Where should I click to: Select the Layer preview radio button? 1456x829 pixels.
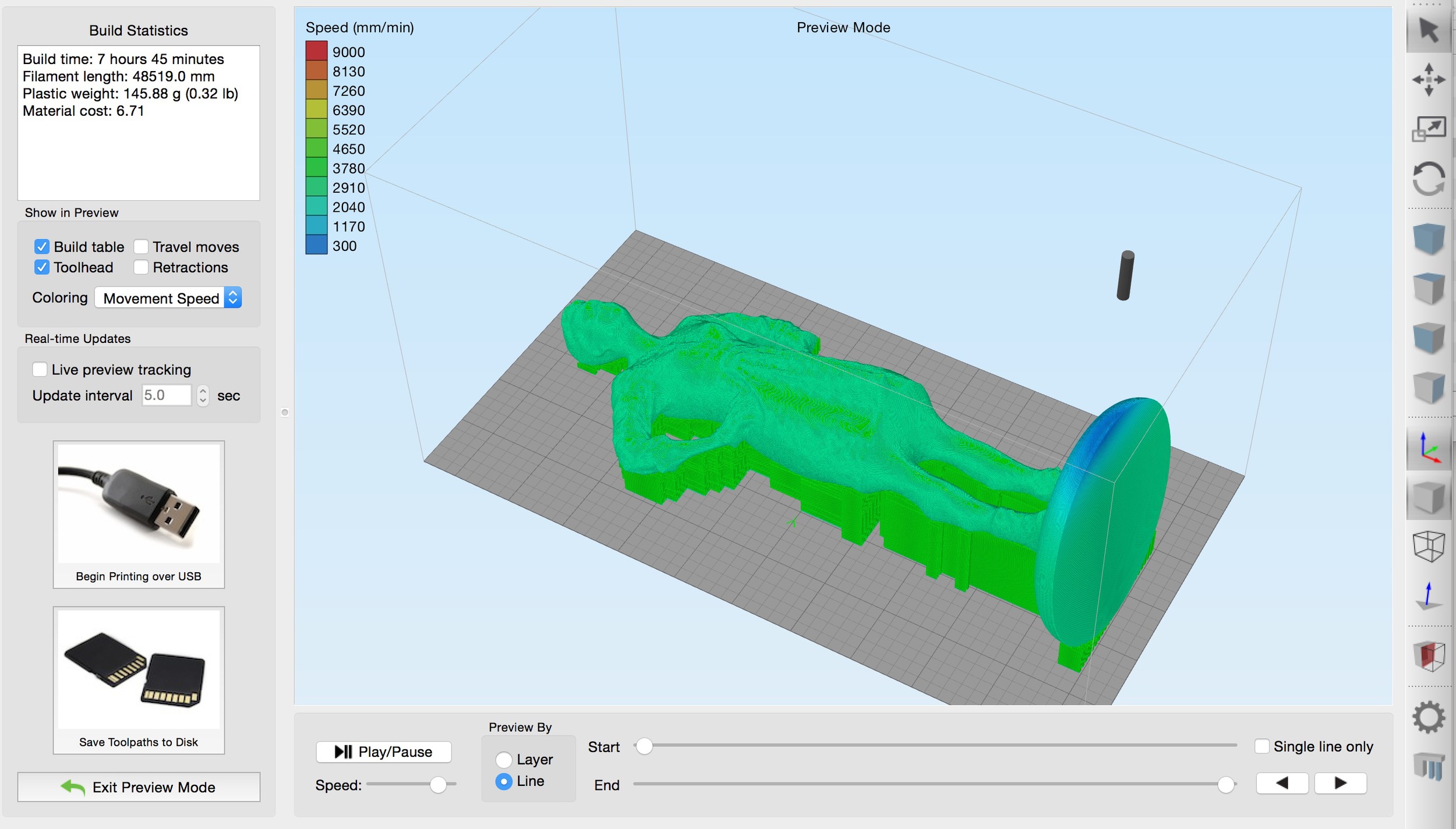[504, 760]
